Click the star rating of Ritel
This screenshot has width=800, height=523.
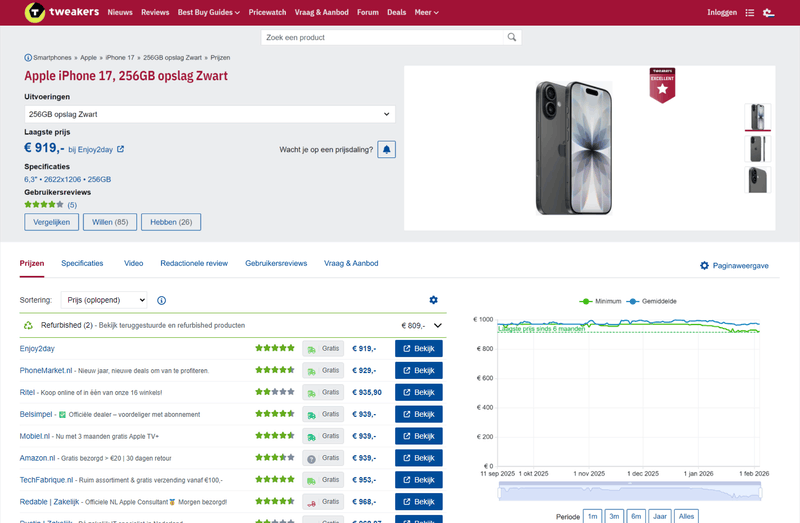[275, 392]
